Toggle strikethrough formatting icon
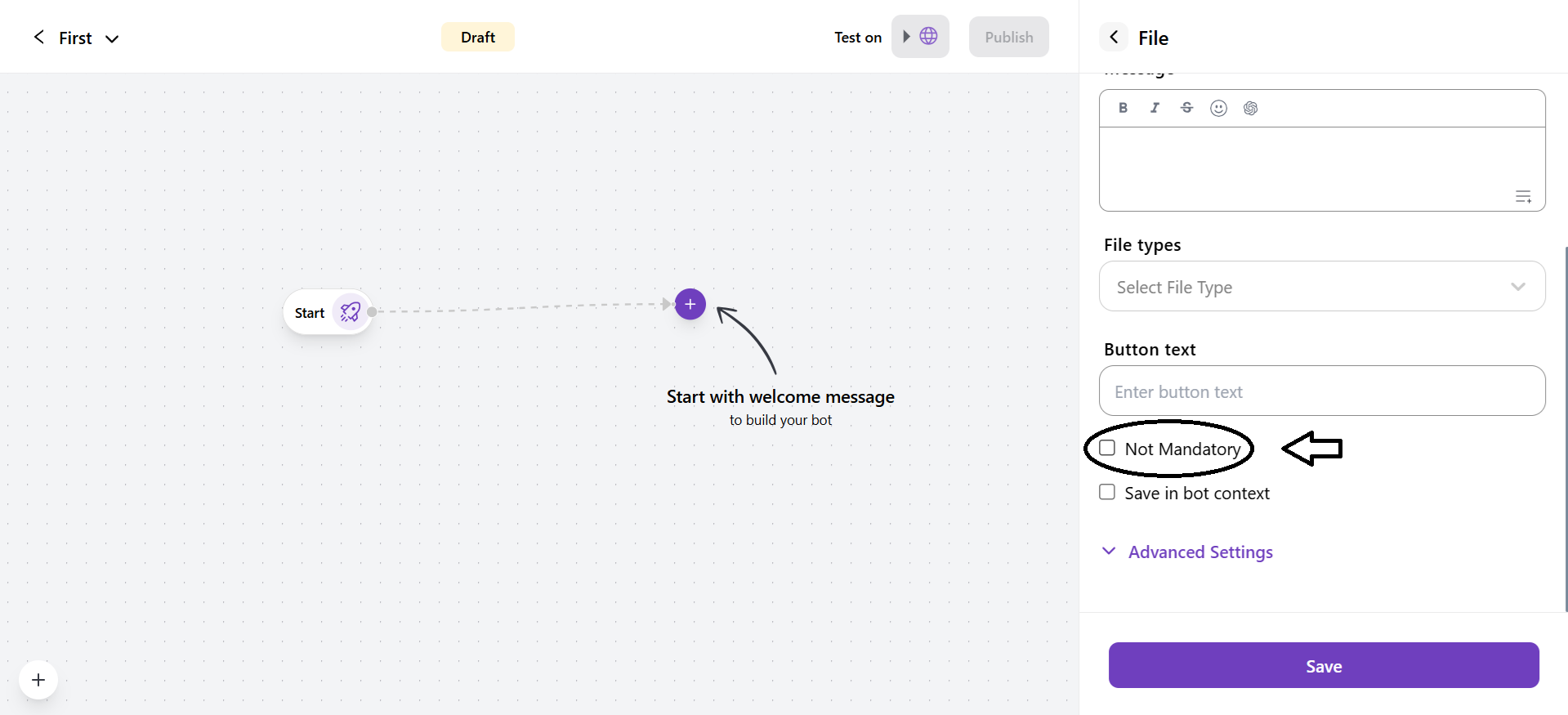 click(x=1186, y=108)
